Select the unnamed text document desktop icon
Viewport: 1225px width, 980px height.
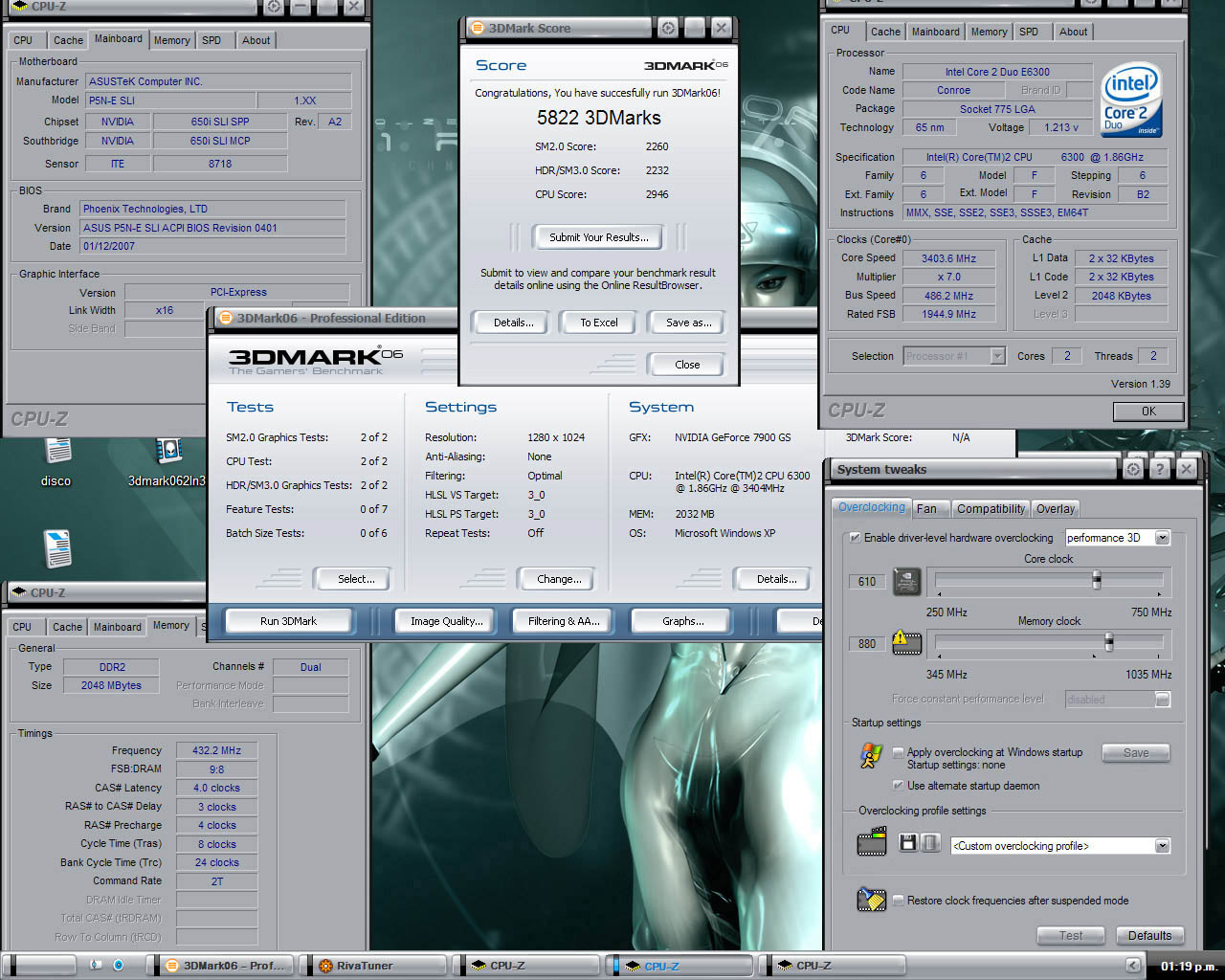(57, 548)
